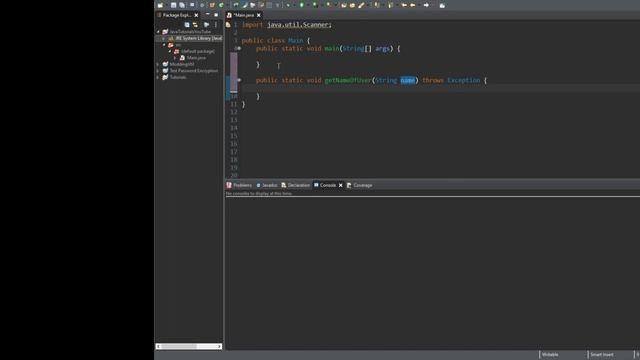Select the Tutorials project
The width and height of the screenshot is (640, 360).
click(x=178, y=77)
